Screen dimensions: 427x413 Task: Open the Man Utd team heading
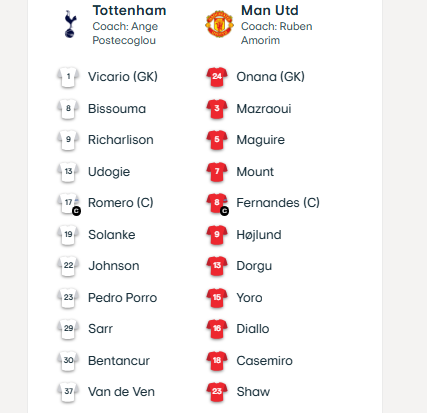[270, 10]
